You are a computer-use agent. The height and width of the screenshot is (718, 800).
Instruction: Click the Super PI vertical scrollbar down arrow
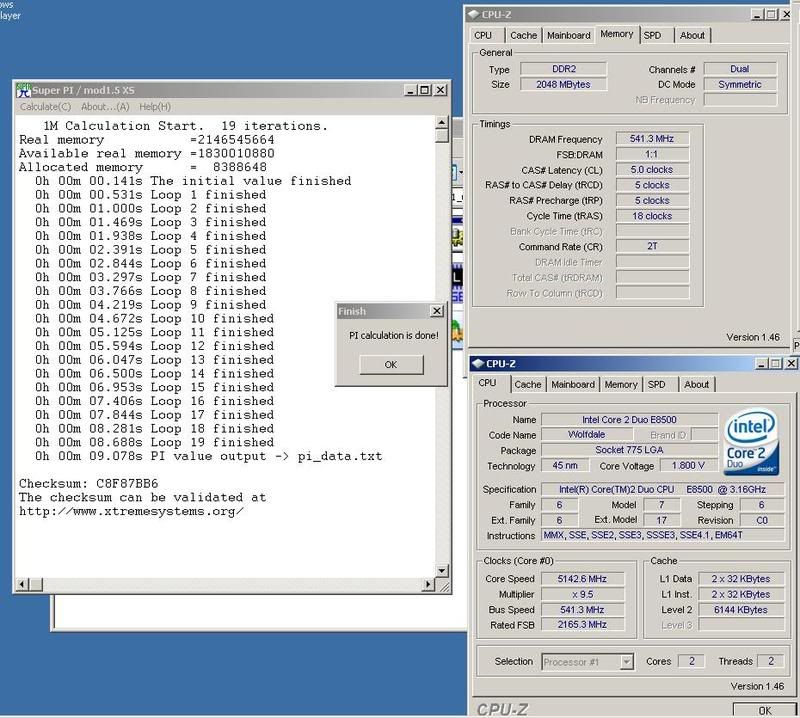pos(442,571)
